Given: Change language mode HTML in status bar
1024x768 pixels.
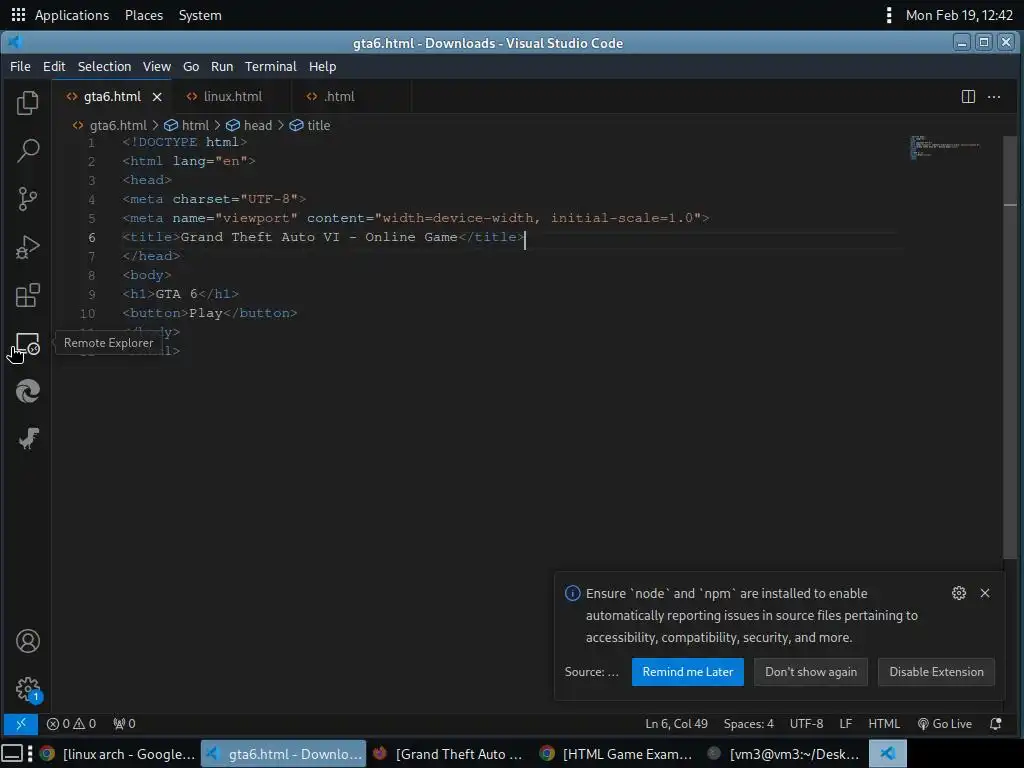Looking at the screenshot, I should pos(884,724).
